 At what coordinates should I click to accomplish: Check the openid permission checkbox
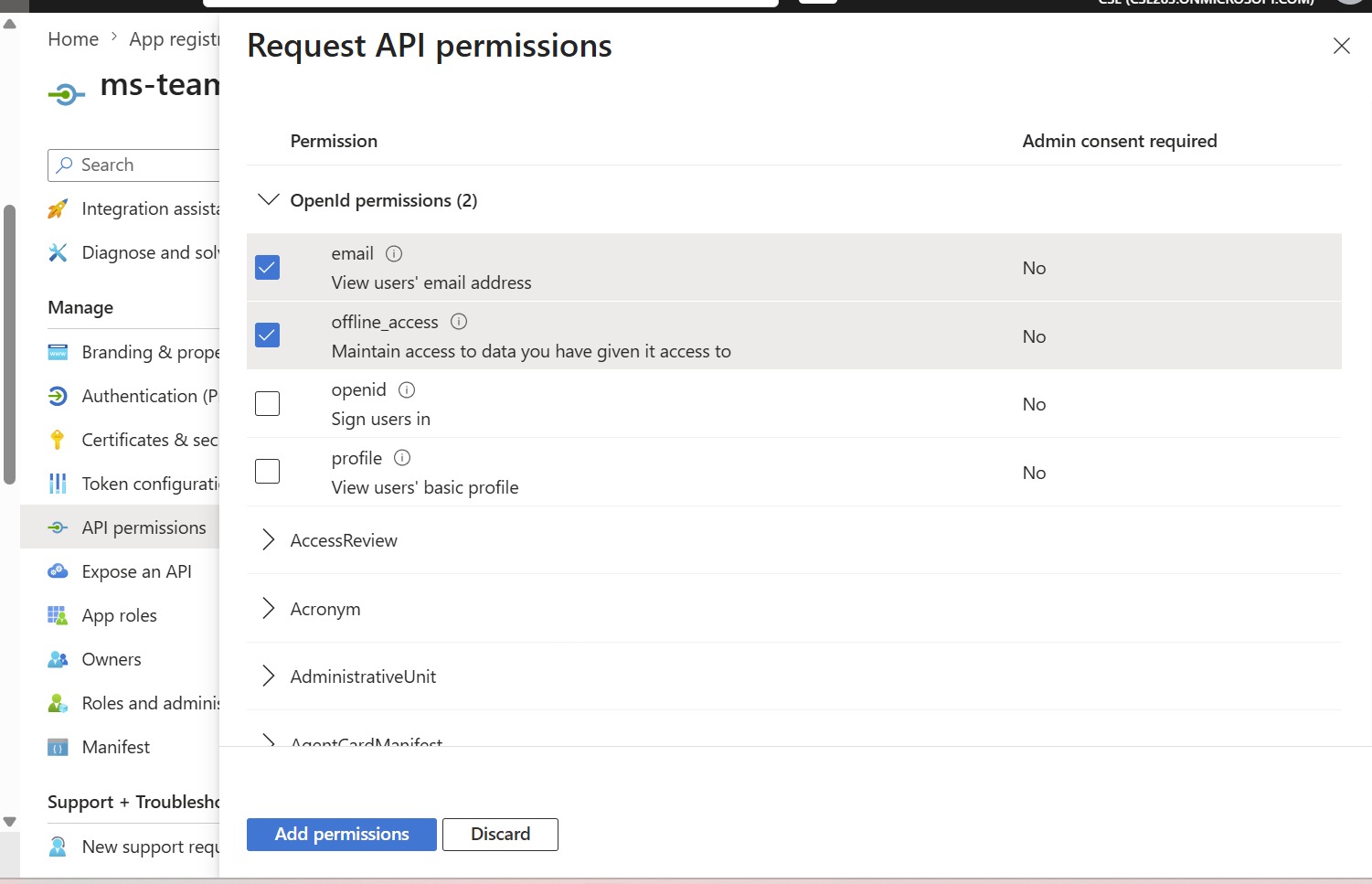point(267,403)
